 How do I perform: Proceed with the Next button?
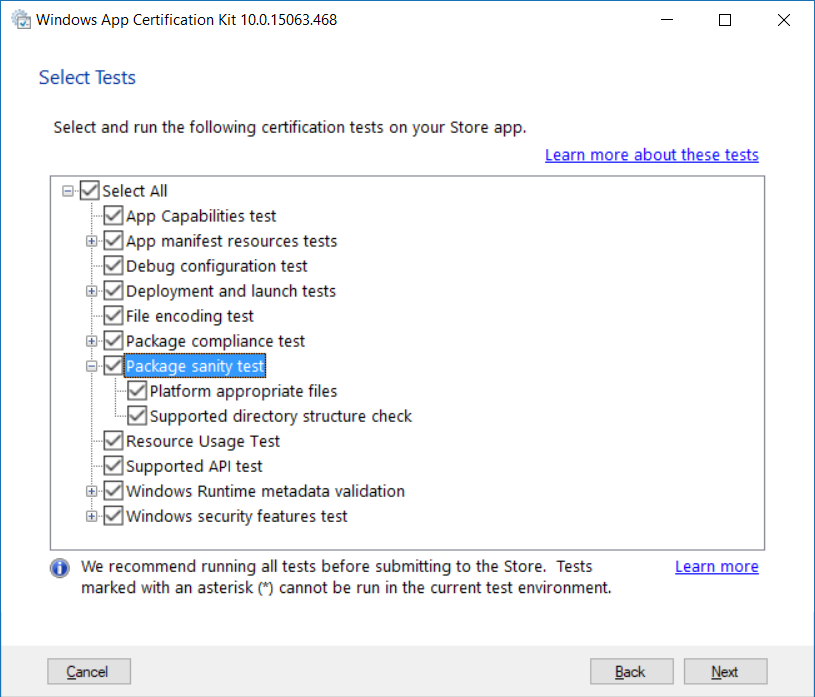point(726,672)
